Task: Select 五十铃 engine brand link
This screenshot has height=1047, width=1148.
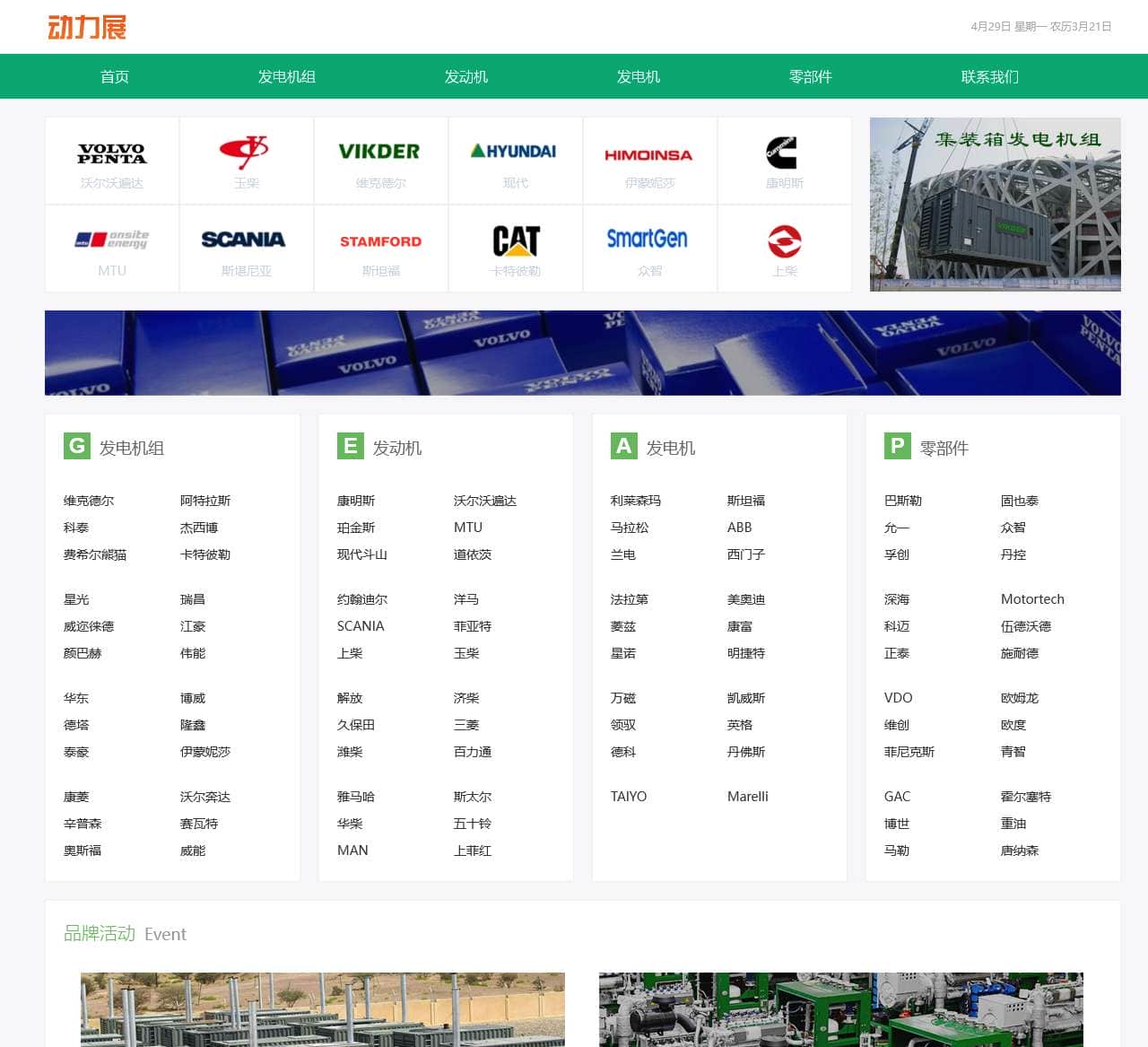Action: coord(473,824)
